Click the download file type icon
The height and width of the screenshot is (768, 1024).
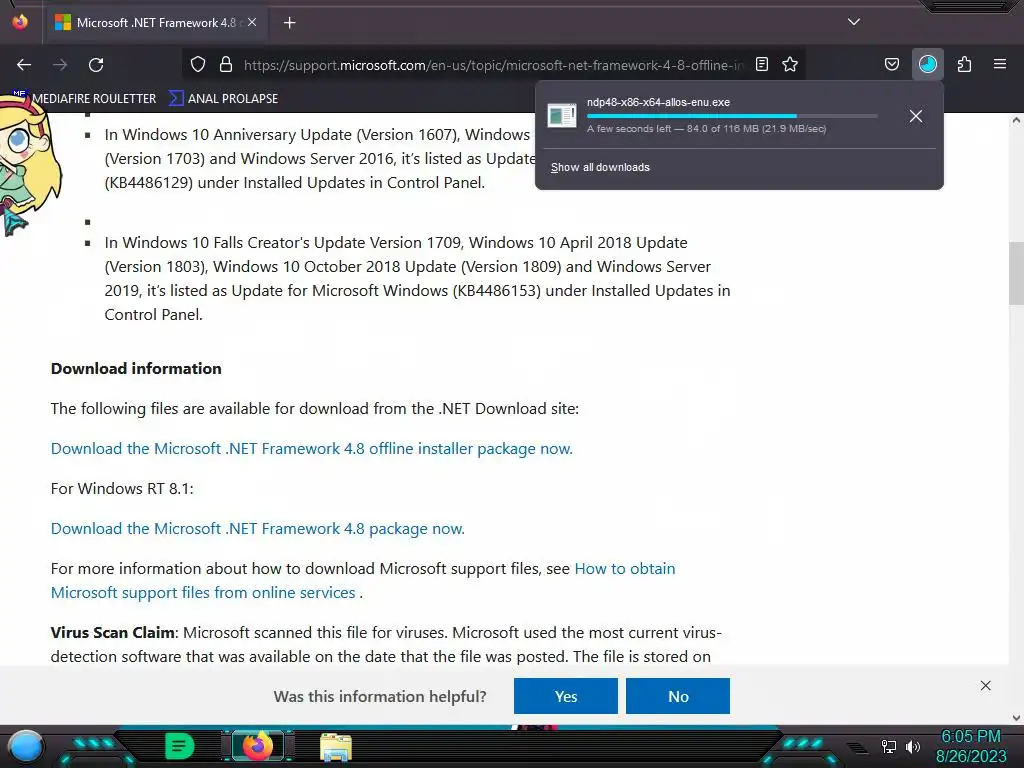pos(562,116)
